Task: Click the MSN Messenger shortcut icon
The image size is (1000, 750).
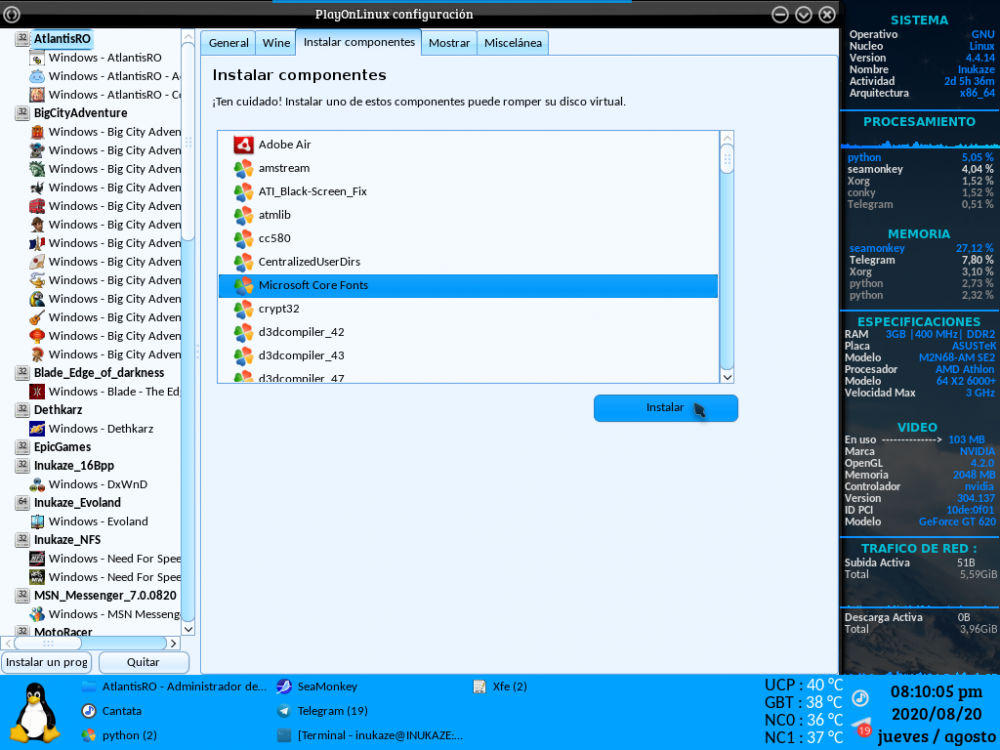Action: pos(37,614)
